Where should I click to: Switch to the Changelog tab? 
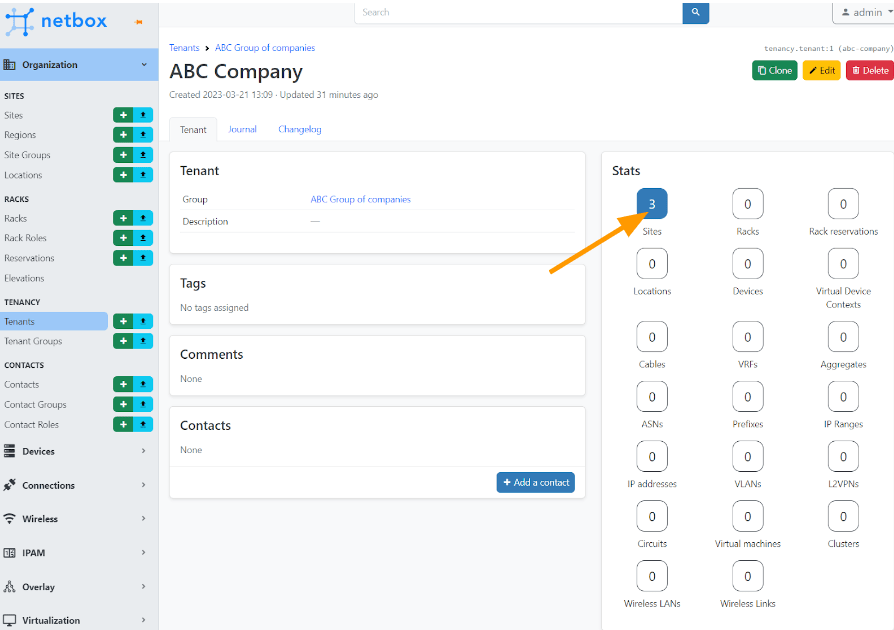[x=300, y=129]
